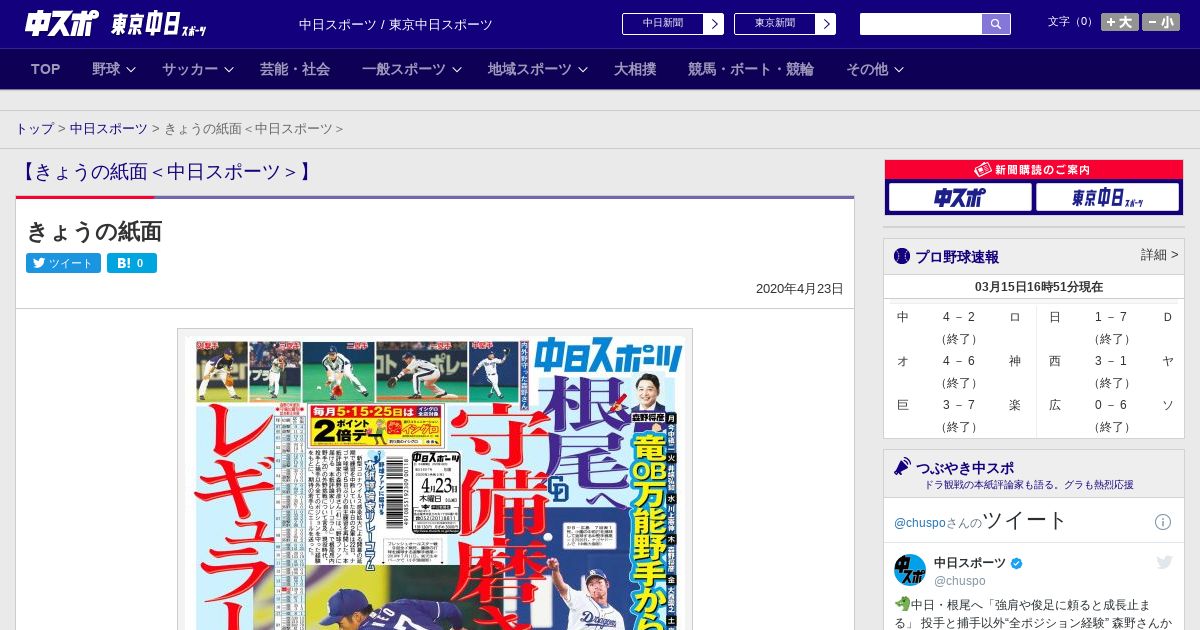
Task: Share article via Twitter ツイート button
Action: coord(63,263)
